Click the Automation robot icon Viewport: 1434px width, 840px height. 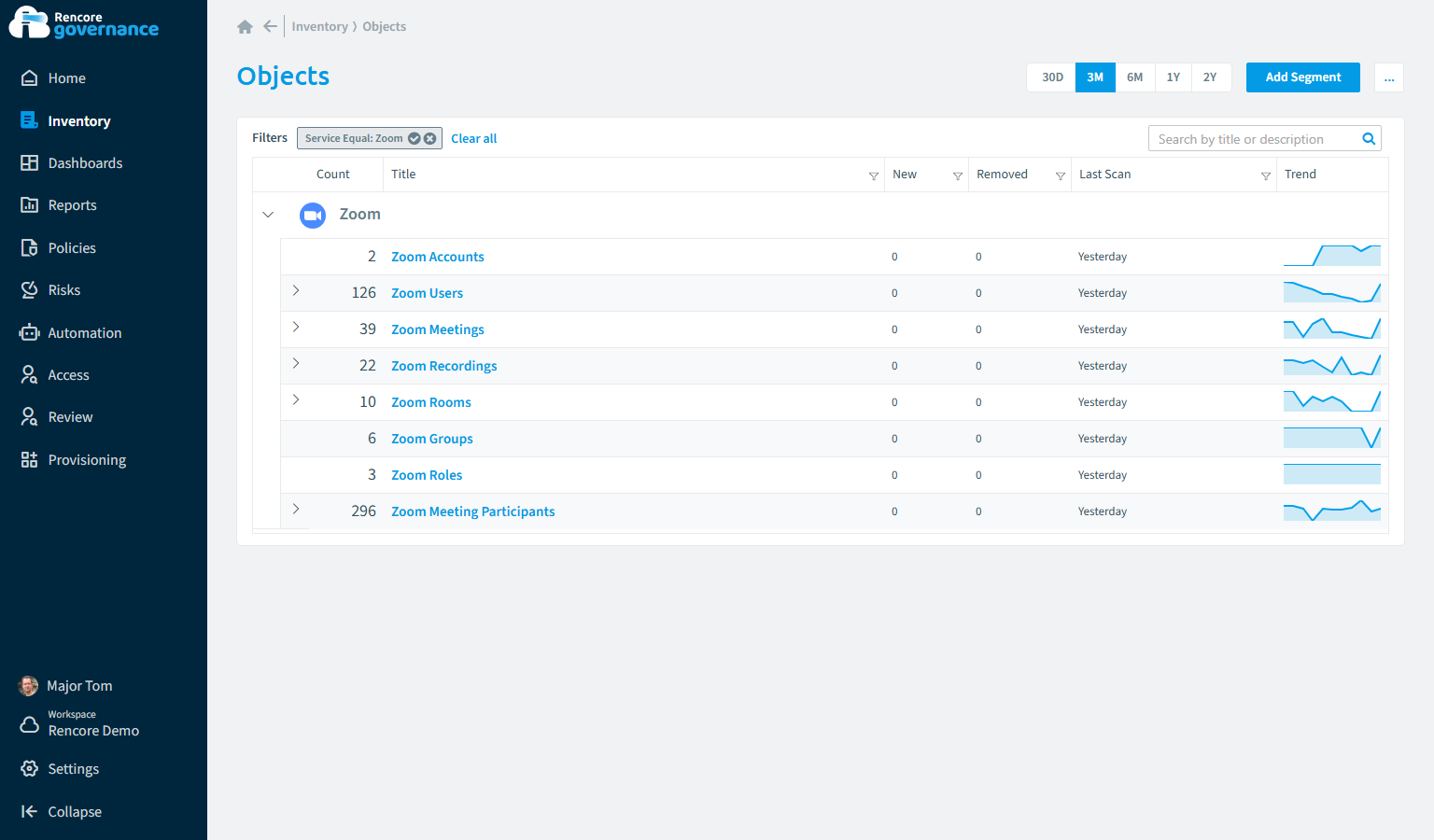click(x=29, y=332)
